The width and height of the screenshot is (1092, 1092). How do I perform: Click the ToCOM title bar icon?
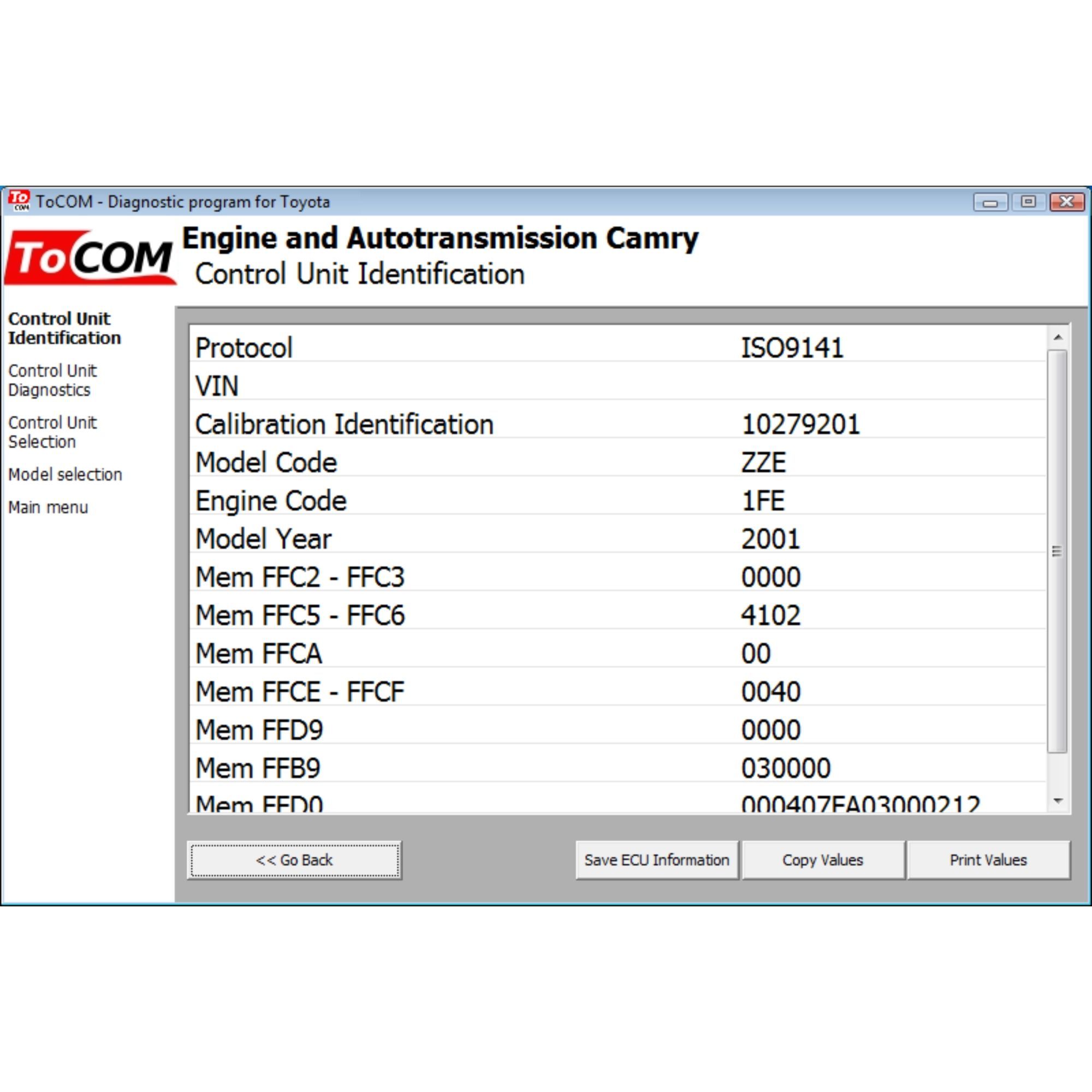point(19,200)
